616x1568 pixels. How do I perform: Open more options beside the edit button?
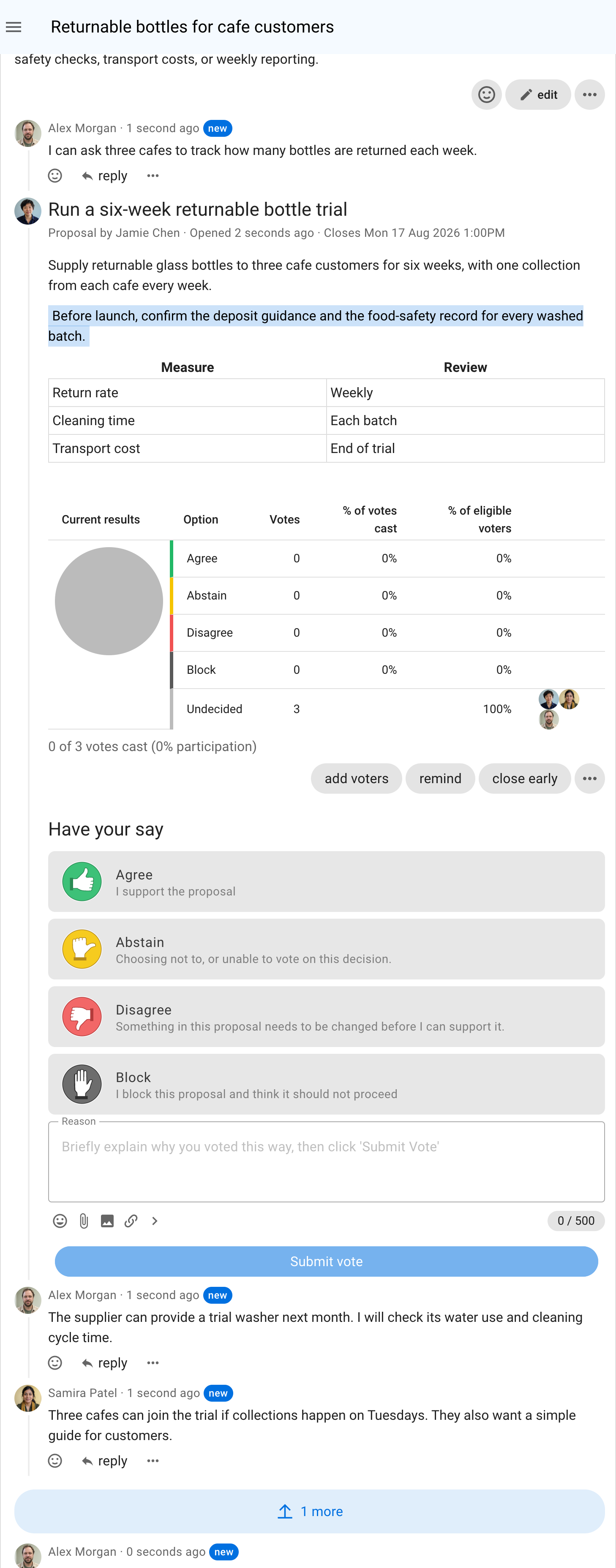[x=589, y=95]
